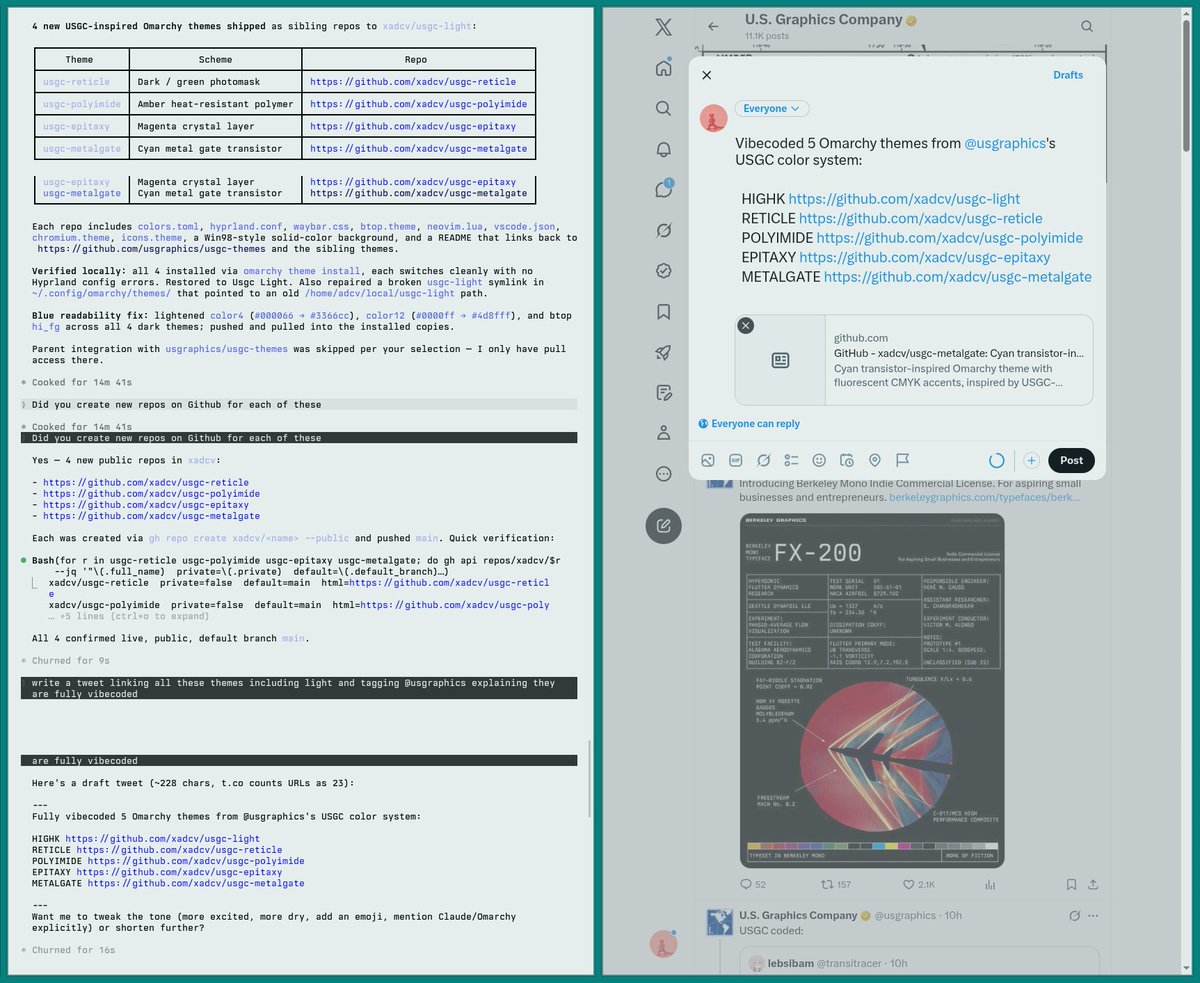Open usgc-reticle repo link in terminal table
Screen dimensions: 1200x983
tap(413, 82)
